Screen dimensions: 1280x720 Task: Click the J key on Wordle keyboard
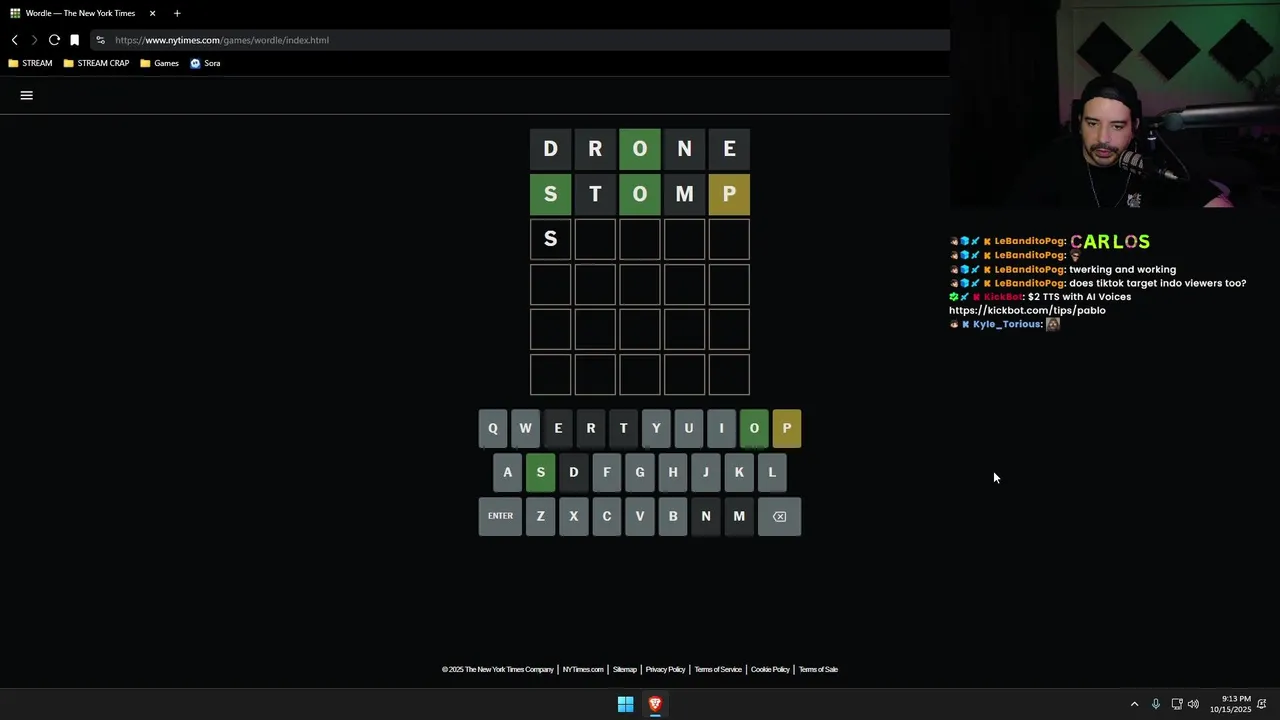pos(706,472)
